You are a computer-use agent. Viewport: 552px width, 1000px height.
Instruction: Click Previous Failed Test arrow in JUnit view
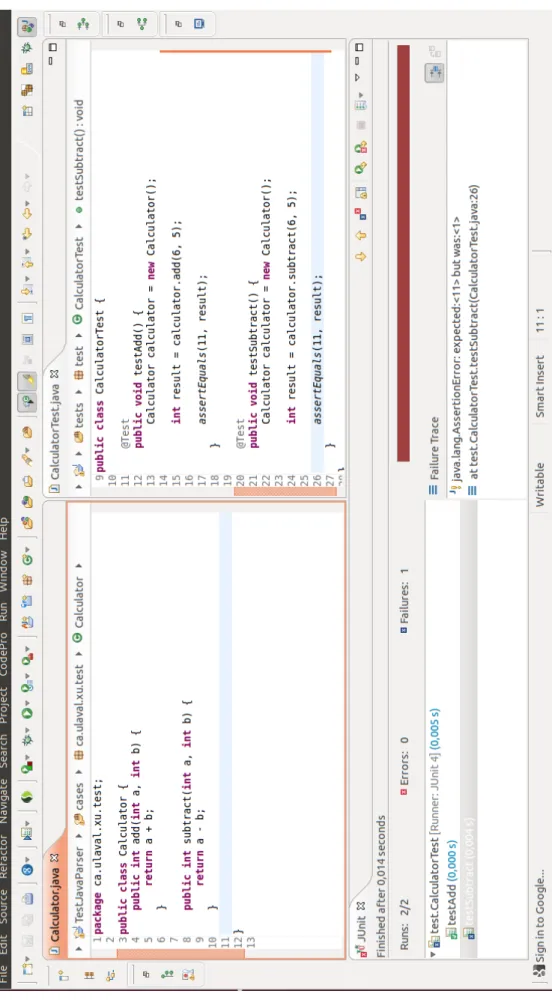coord(361,235)
